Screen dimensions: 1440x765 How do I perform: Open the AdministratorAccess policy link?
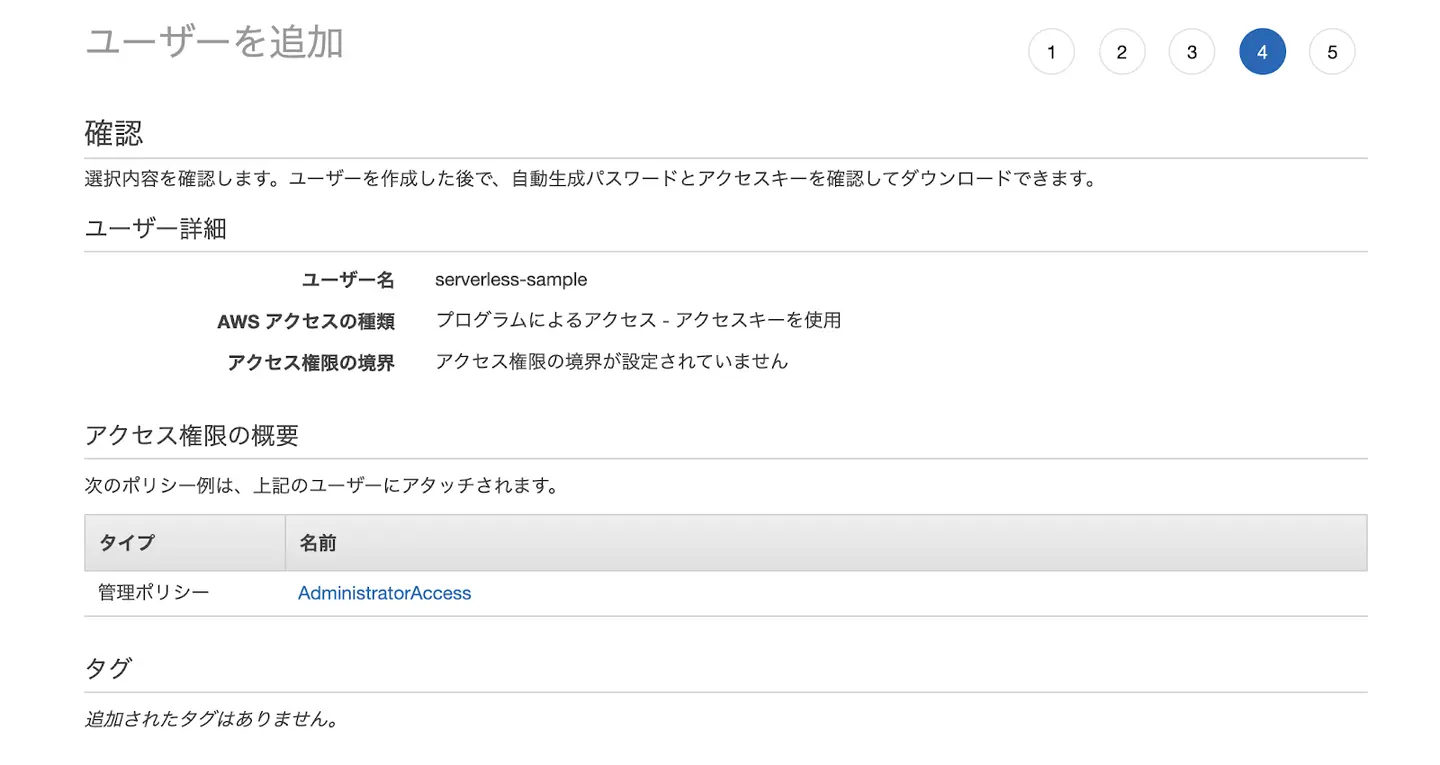[x=384, y=592]
